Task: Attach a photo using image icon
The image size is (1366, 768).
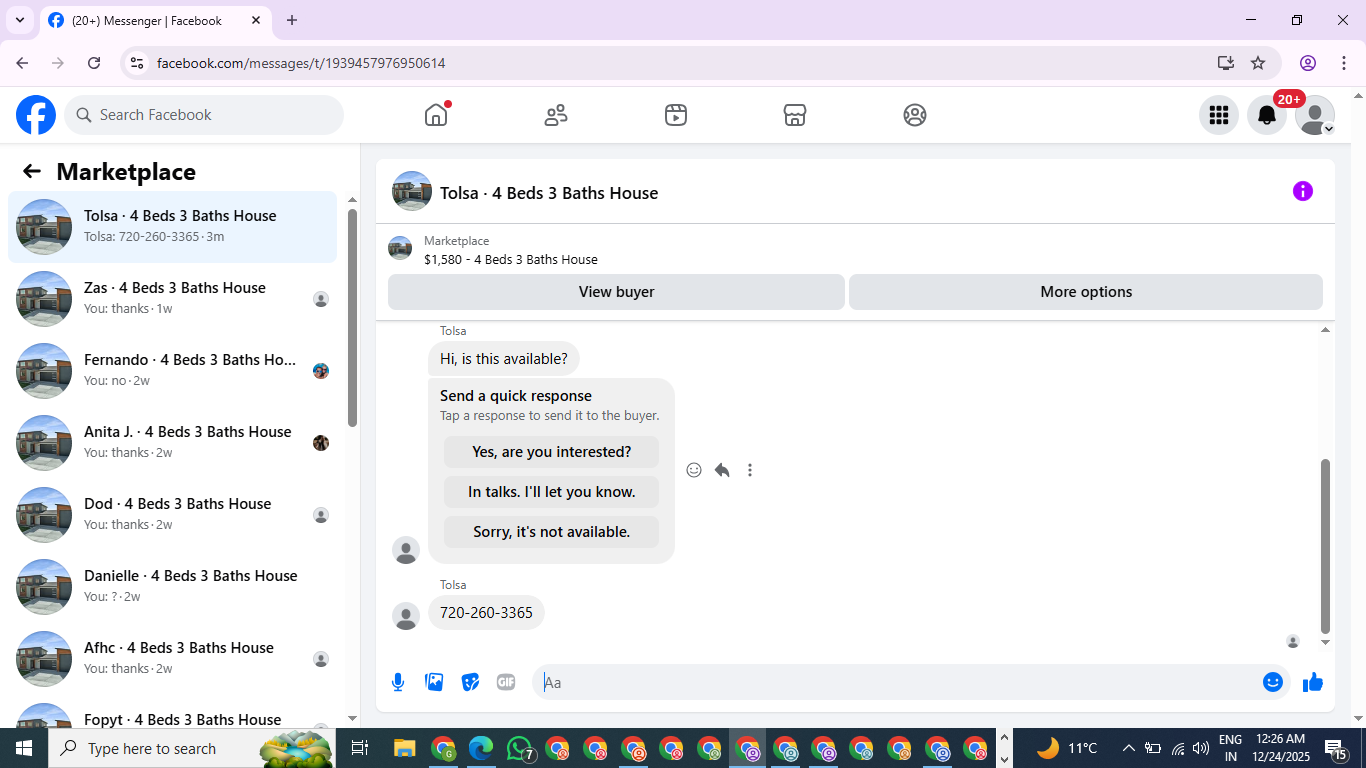Action: (434, 682)
